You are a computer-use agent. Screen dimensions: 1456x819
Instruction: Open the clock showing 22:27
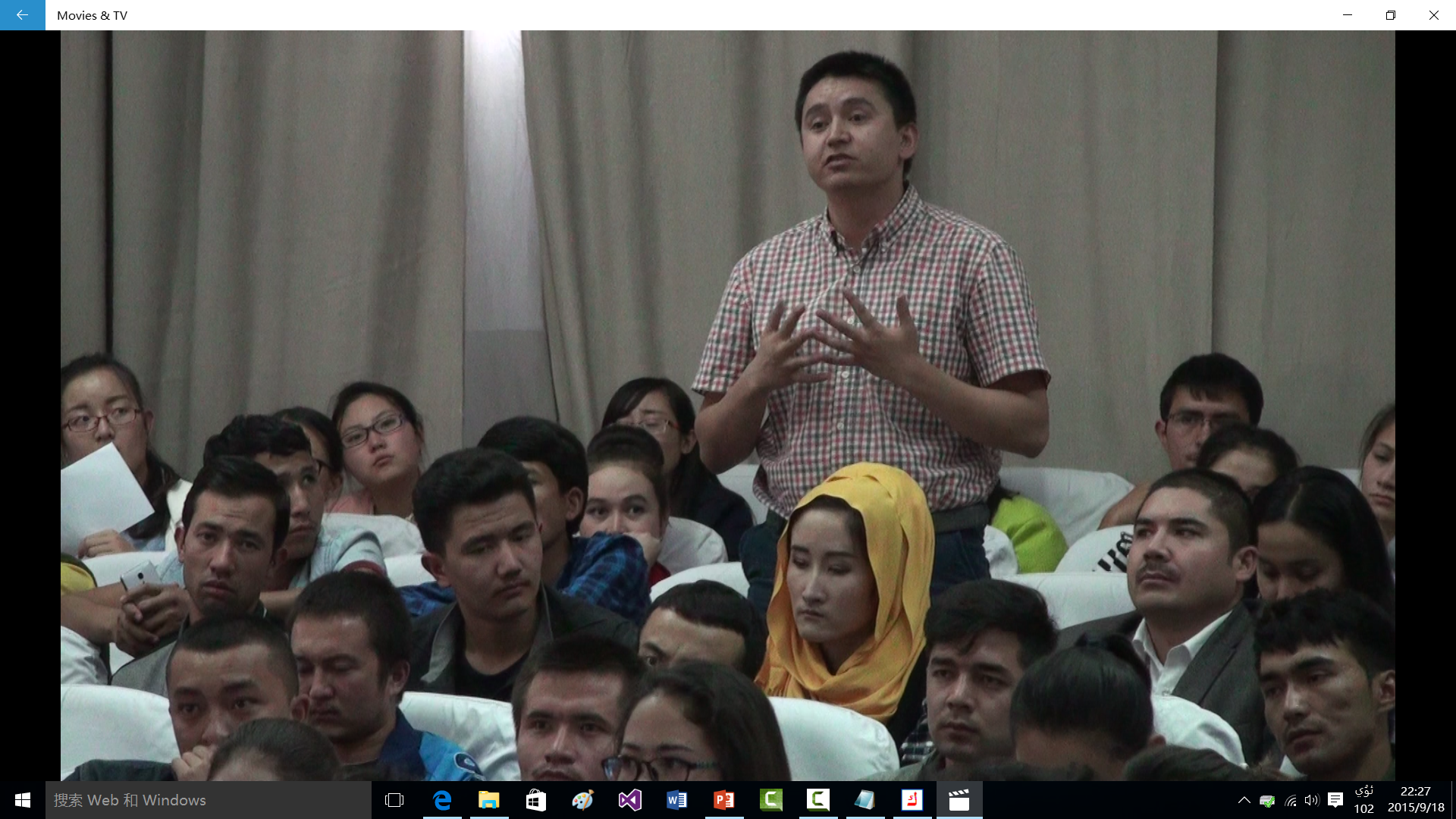tap(1416, 800)
